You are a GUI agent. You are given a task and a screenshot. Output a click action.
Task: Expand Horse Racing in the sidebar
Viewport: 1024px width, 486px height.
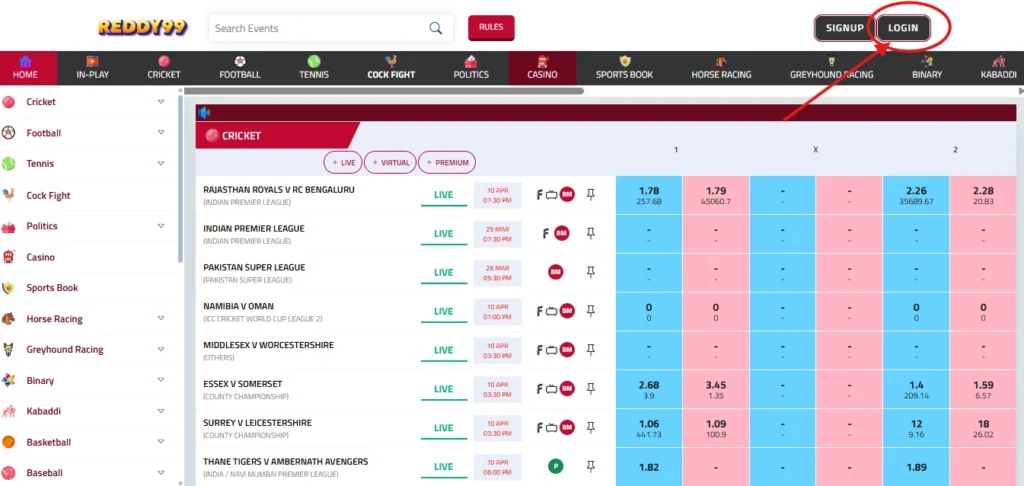[x=161, y=318]
